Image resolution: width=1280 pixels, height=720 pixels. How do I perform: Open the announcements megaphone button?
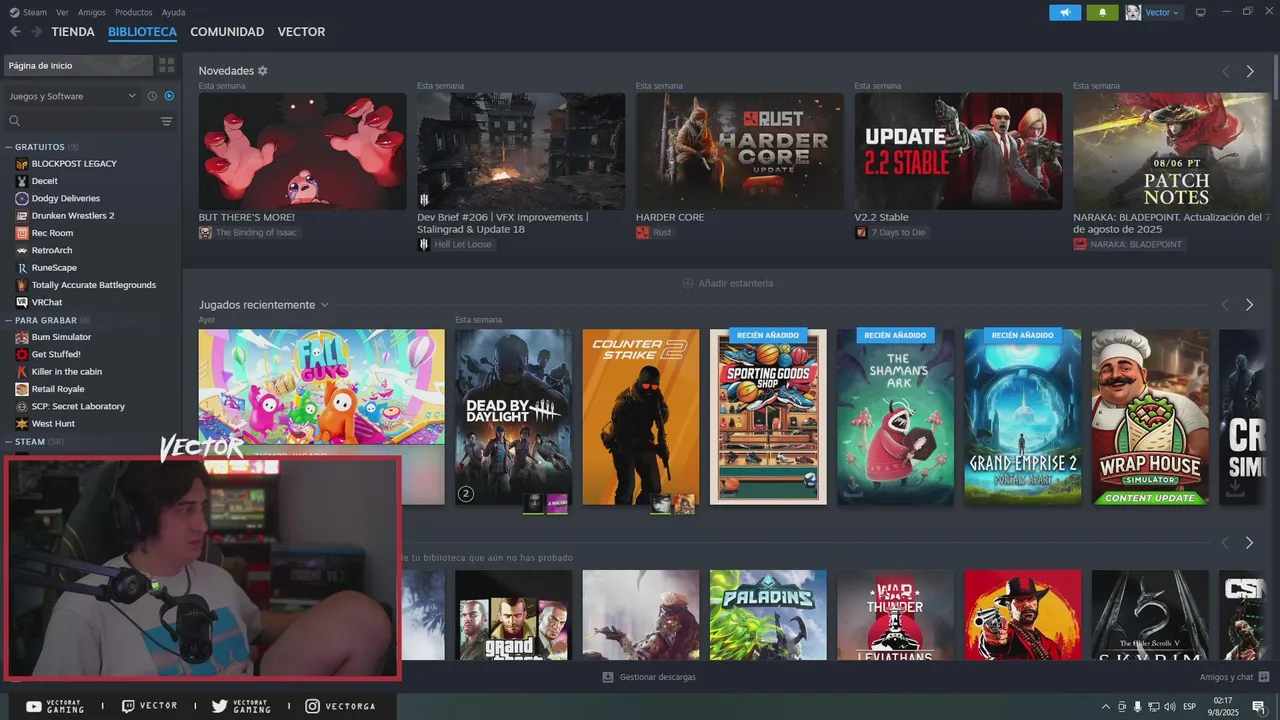1065,12
